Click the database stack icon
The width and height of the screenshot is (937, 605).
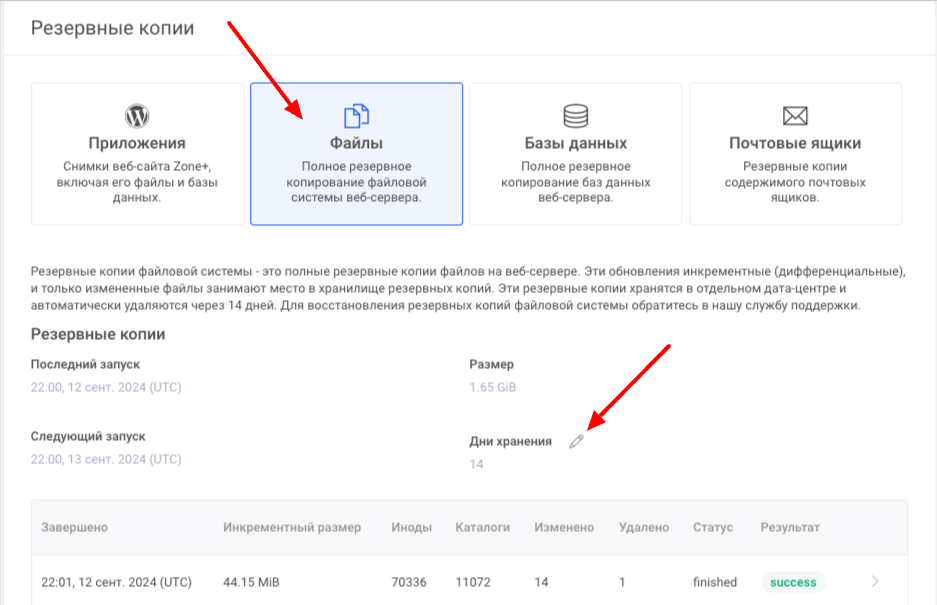click(575, 116)
